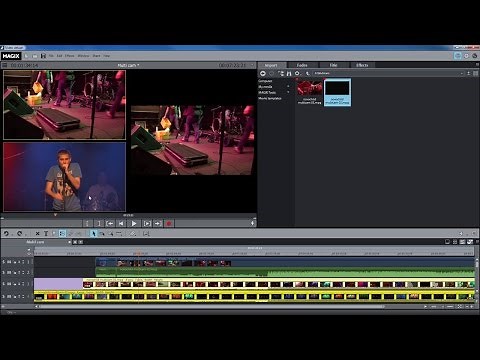Click the timeline vertical scrollbar
Image resolution: width=480 pixels, height=360 pixels.
[477, 263]
